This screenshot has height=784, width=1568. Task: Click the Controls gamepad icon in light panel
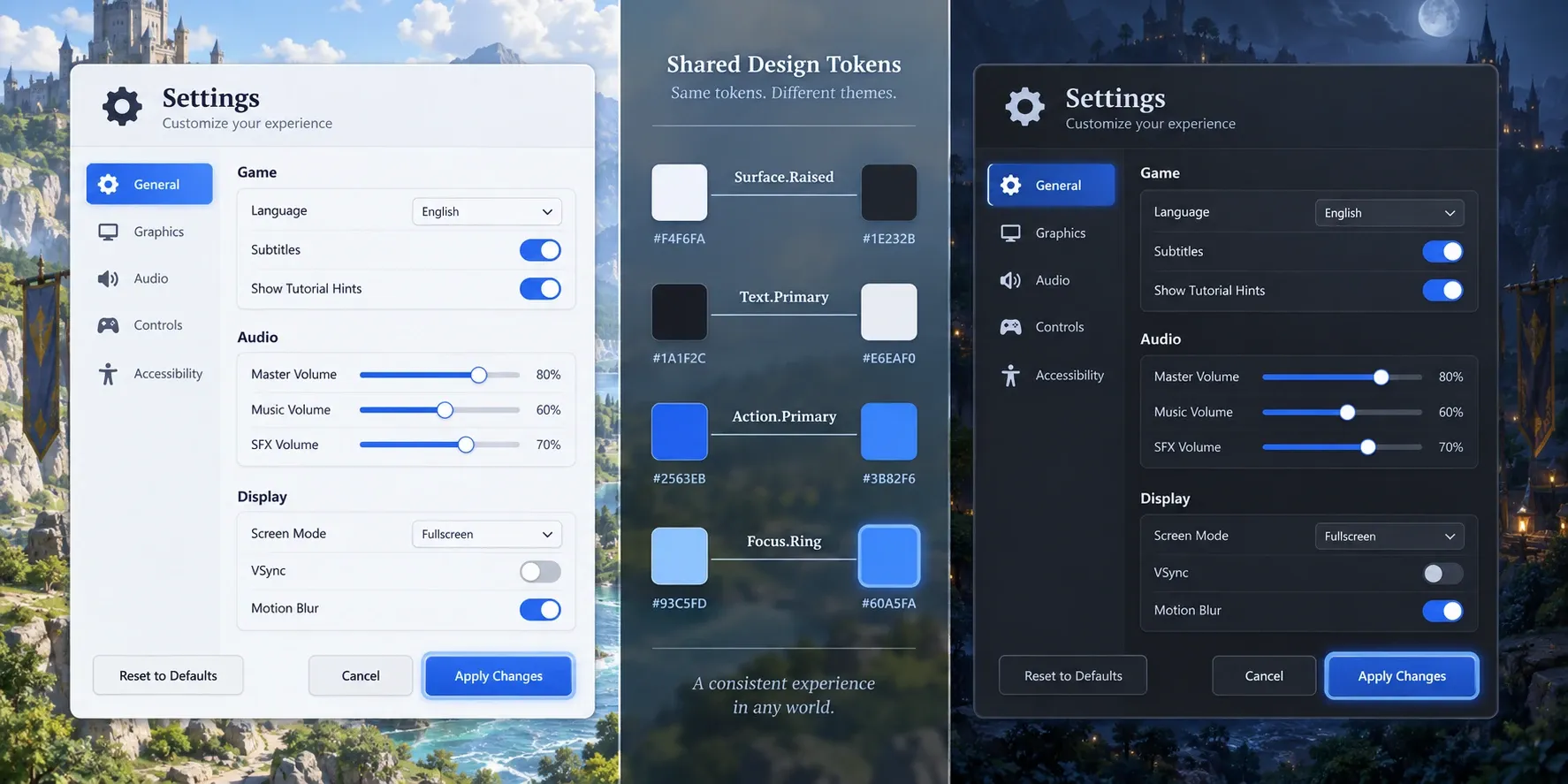(x=108, y=325)
